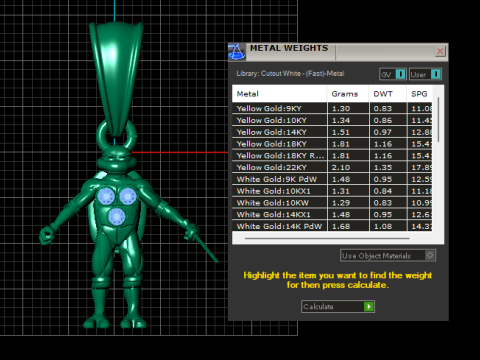Select the jump ring on the pendant
The height and width of the screenshot is (360, 480).
[x=100, y=135]
